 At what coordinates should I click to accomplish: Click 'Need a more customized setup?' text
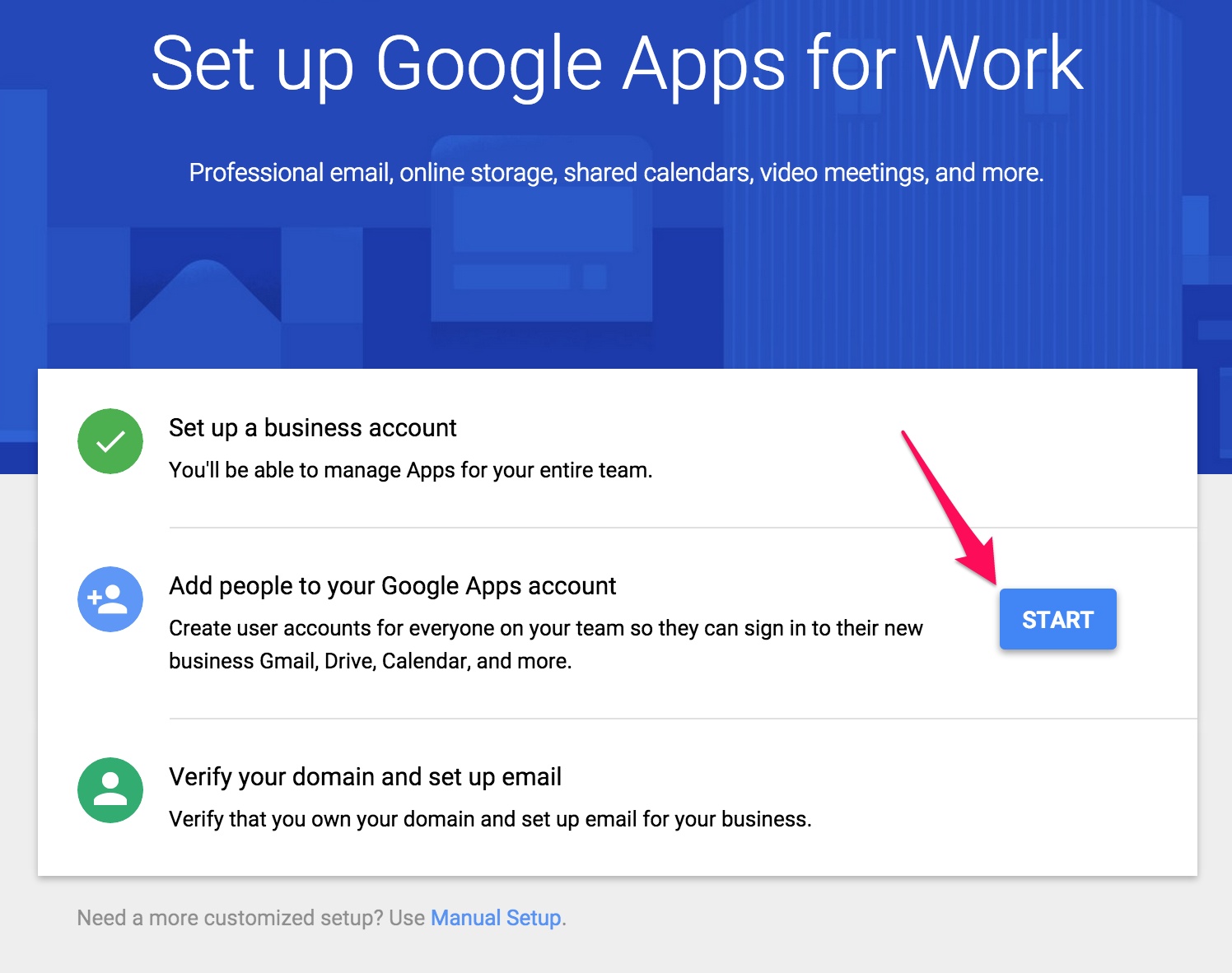point(230,918)
